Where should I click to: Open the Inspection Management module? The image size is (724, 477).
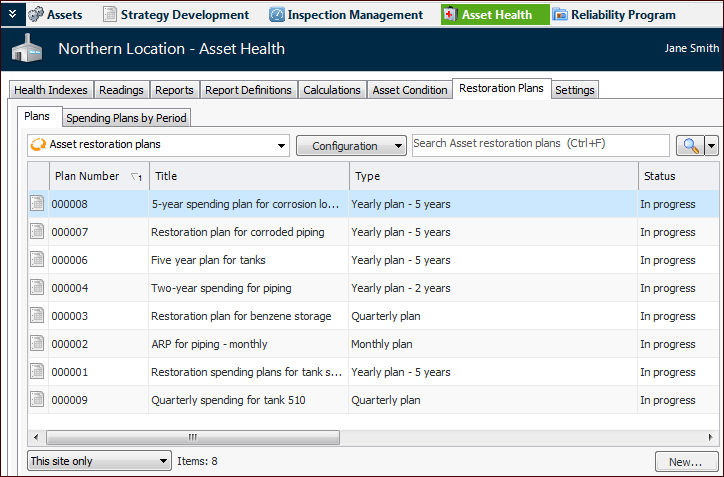pyautogui.click(x=346, y=15)
